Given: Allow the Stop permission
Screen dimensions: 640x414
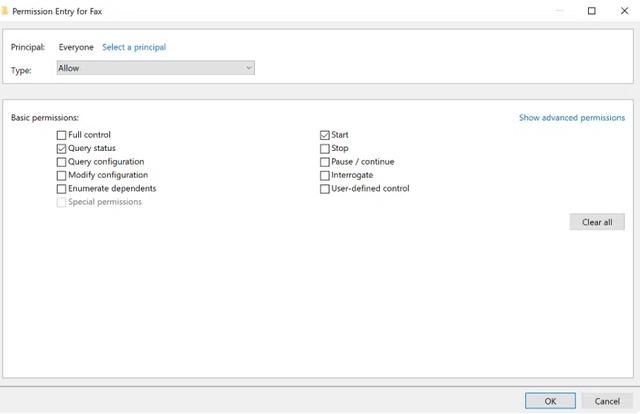Looking at the screenshot, I should (x=325, y=148).
